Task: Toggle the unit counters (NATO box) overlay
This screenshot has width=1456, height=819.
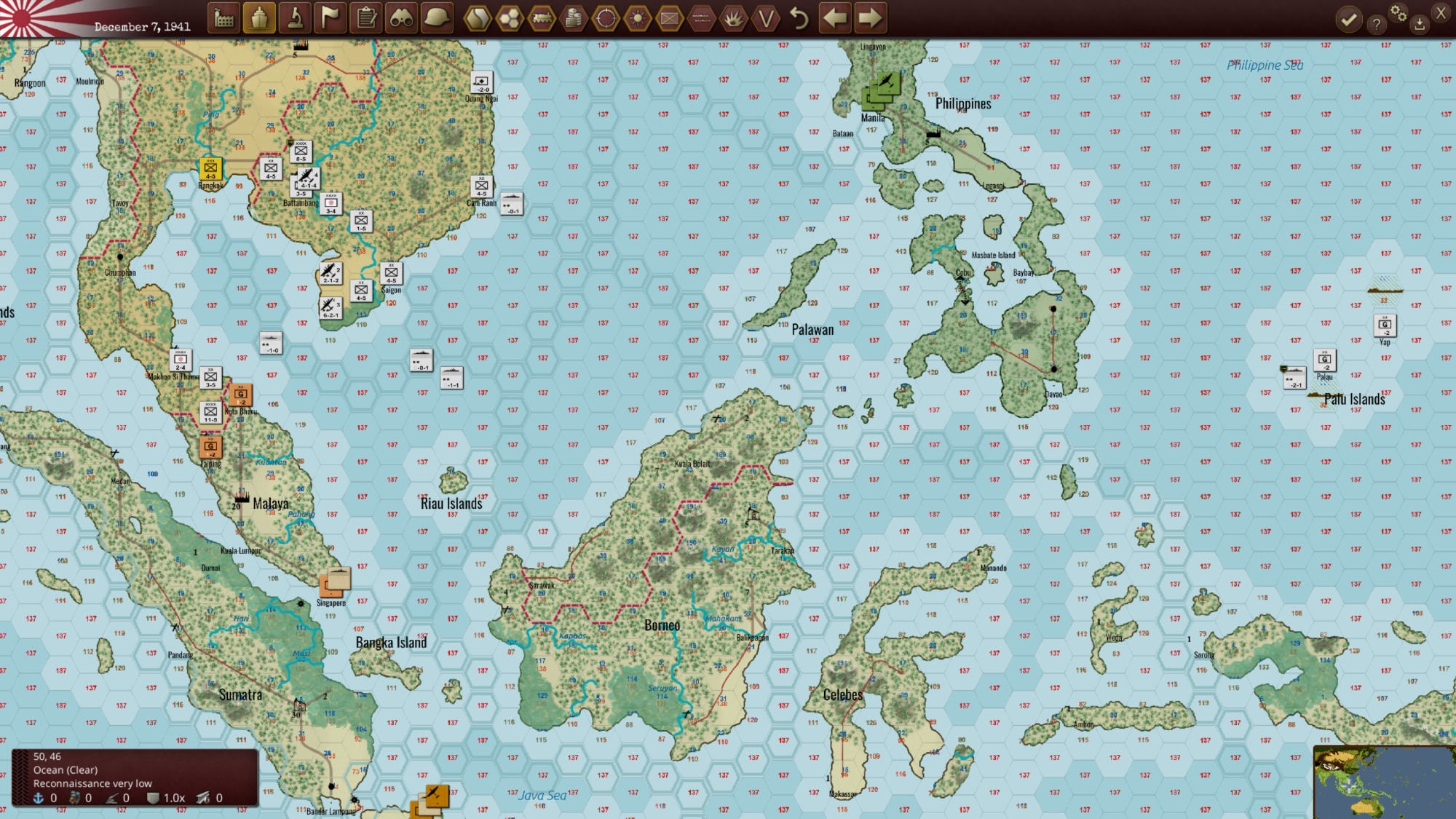Action: [x=670, y=18]
